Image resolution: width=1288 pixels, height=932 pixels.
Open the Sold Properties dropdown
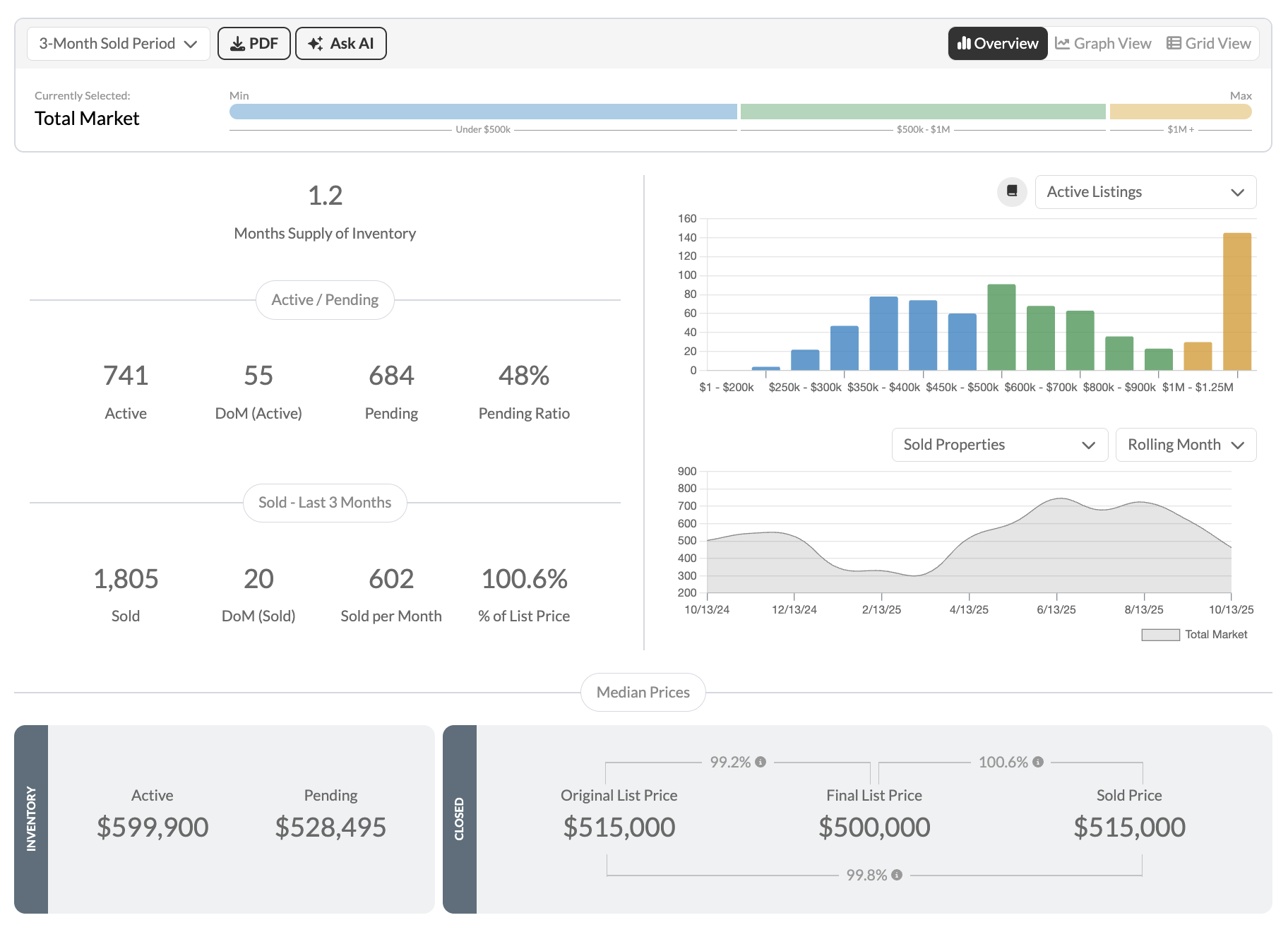pyautogui.click(x=998, y=445)
